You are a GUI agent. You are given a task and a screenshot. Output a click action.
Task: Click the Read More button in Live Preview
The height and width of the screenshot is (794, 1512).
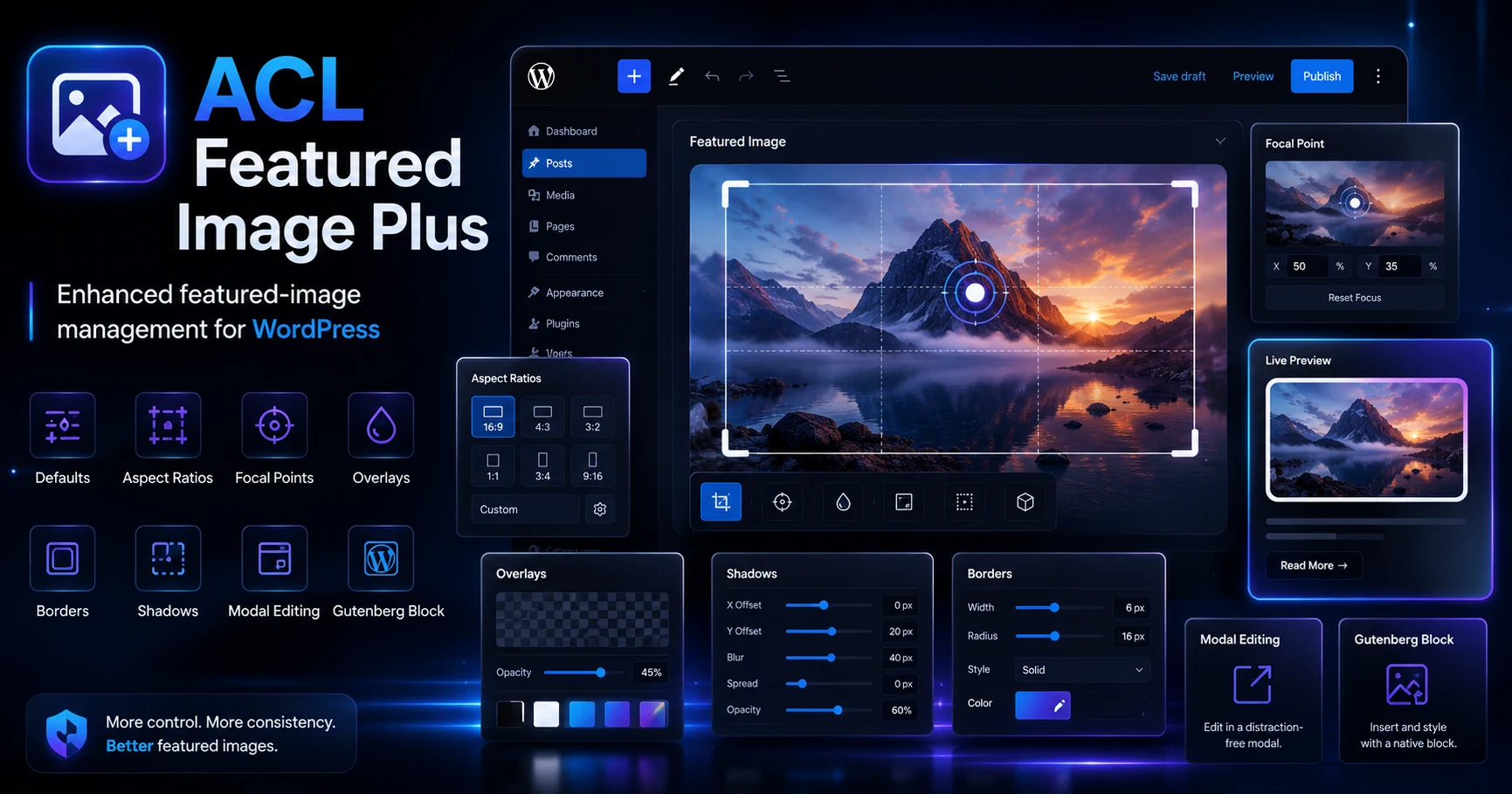tap(1314, 565)
